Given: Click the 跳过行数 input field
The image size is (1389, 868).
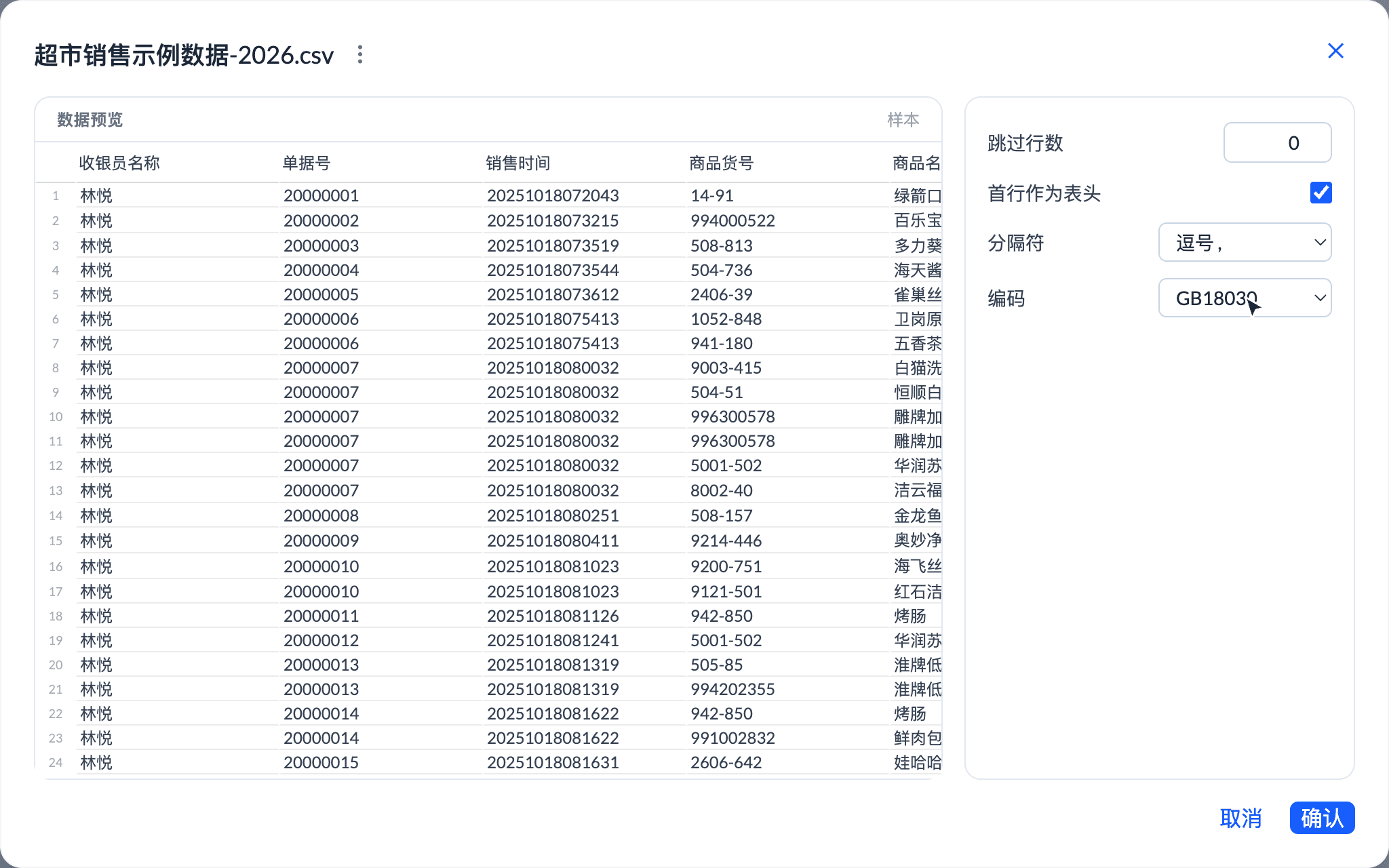Looking at the screenshot, I should [x=1277, y=142].
